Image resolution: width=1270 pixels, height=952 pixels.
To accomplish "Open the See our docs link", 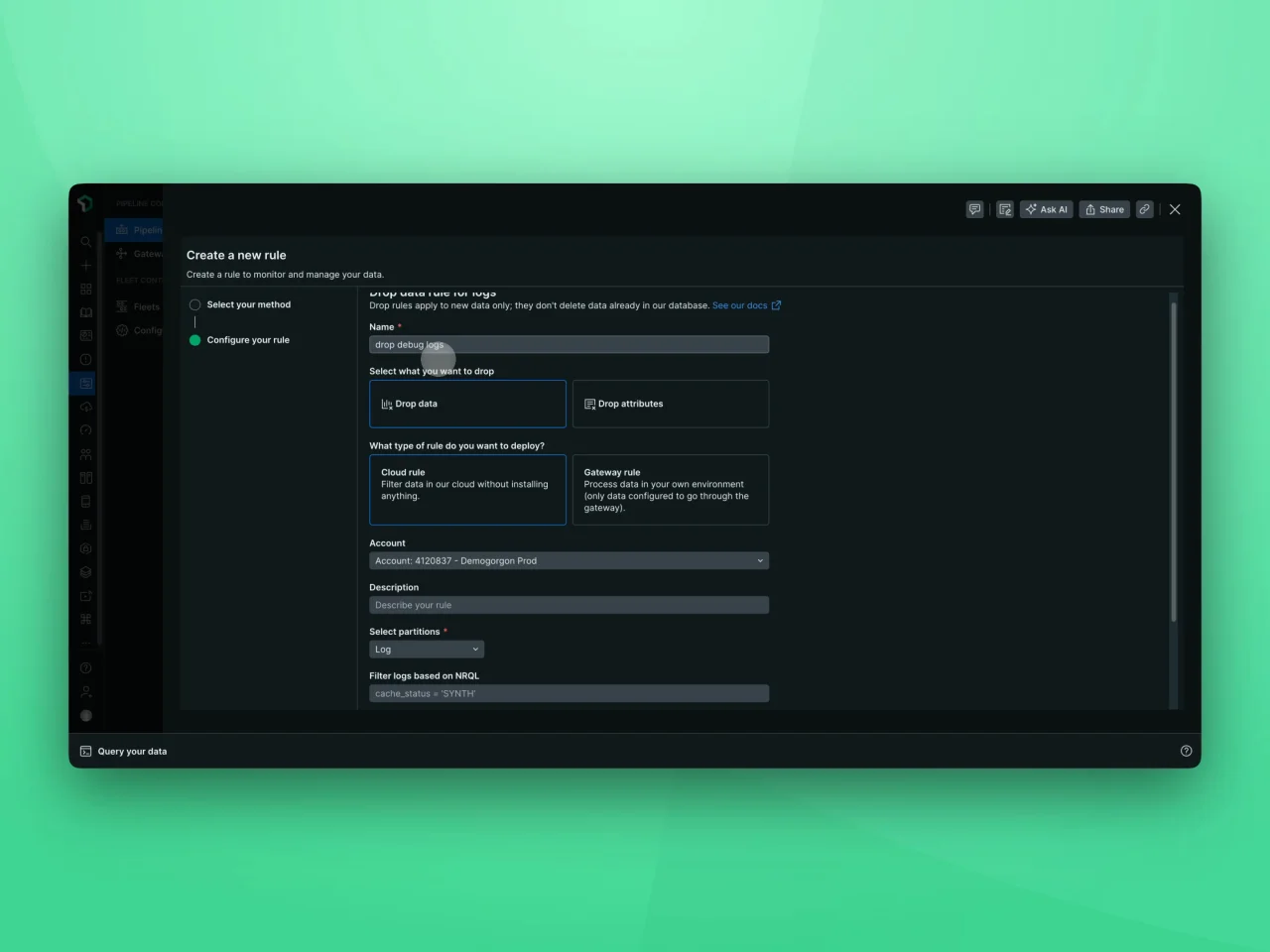I will click(x=739, y=305).
